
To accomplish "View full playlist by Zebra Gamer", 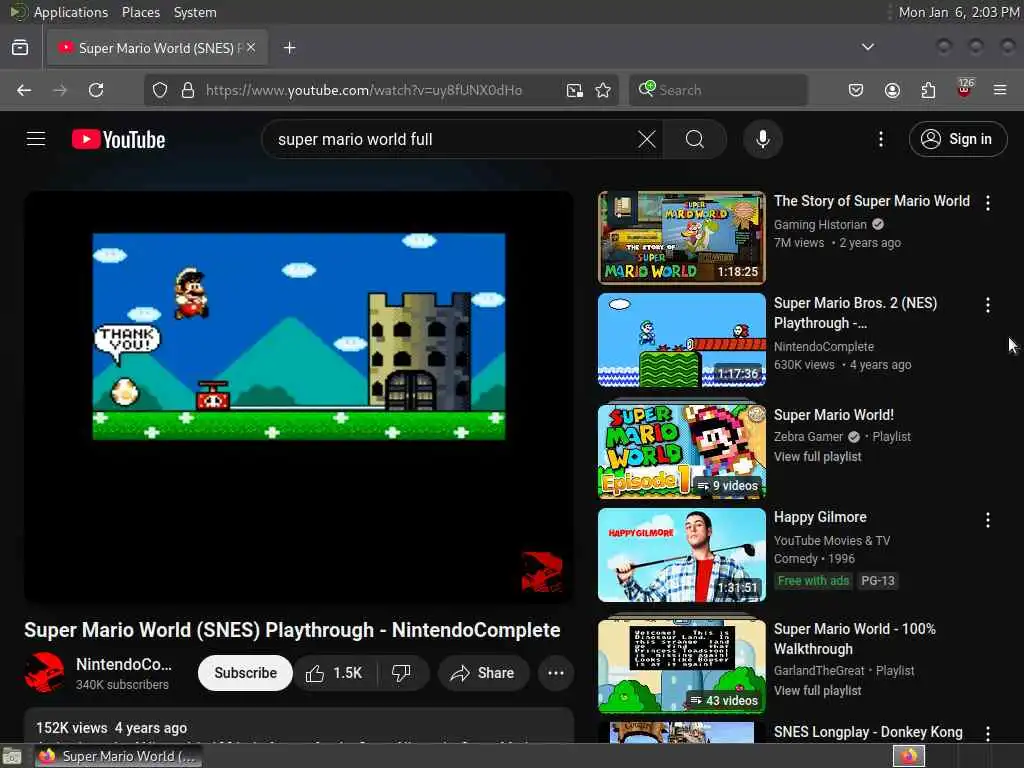I will [x=818, y=456].
